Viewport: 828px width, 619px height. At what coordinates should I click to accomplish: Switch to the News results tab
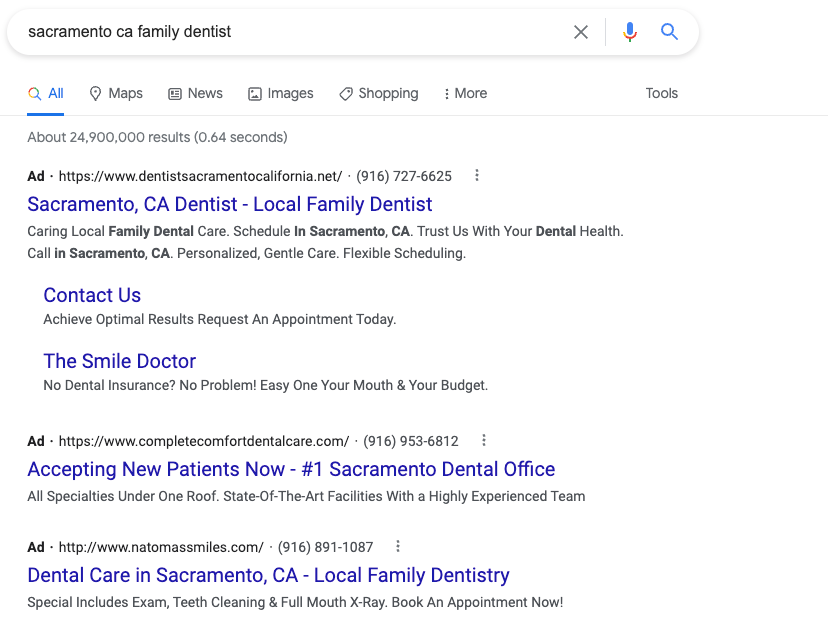(195, 93)
